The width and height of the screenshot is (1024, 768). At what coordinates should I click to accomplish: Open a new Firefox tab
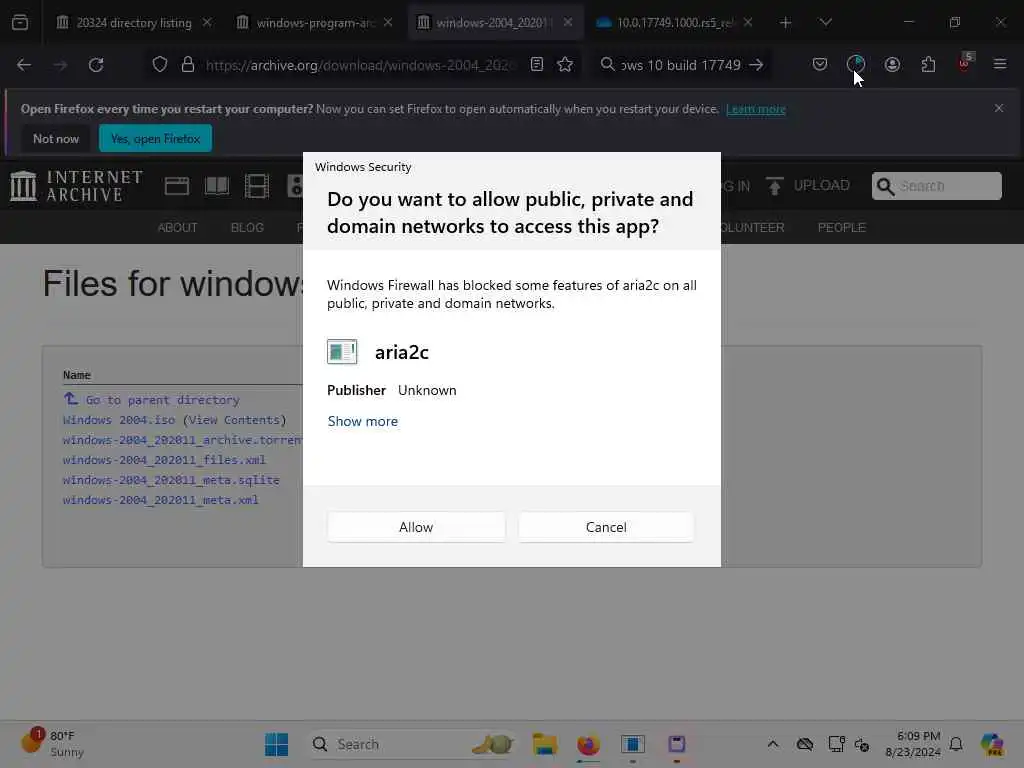tap(786, 23)
